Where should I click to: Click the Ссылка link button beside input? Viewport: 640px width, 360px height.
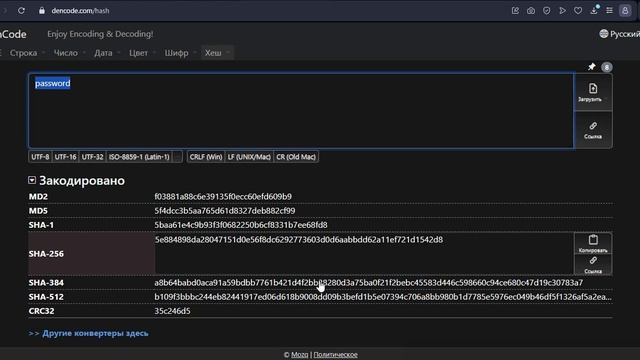593,130
